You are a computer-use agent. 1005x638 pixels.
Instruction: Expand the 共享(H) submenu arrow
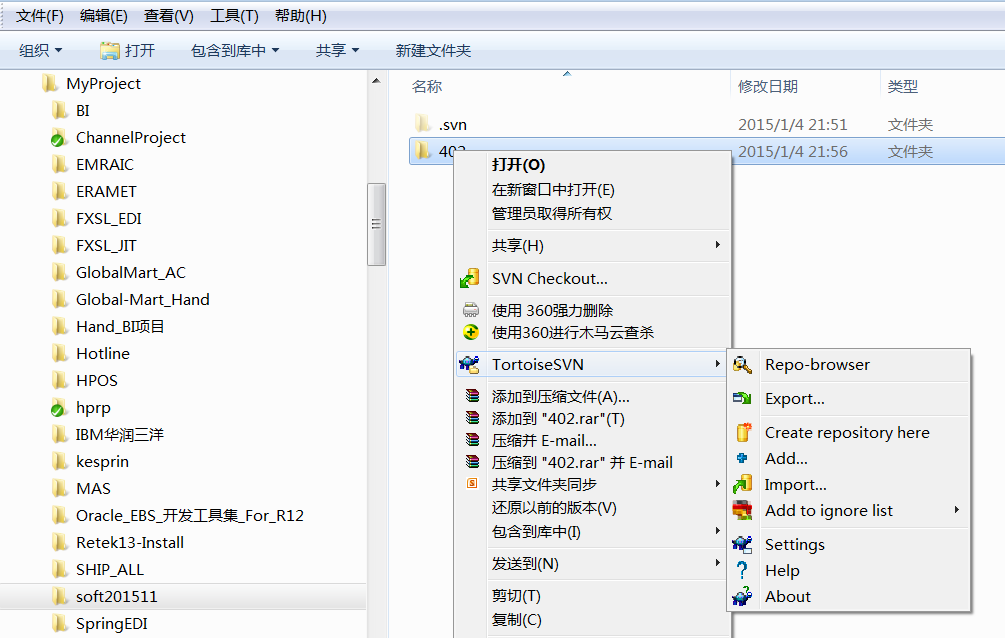(717, 245)
